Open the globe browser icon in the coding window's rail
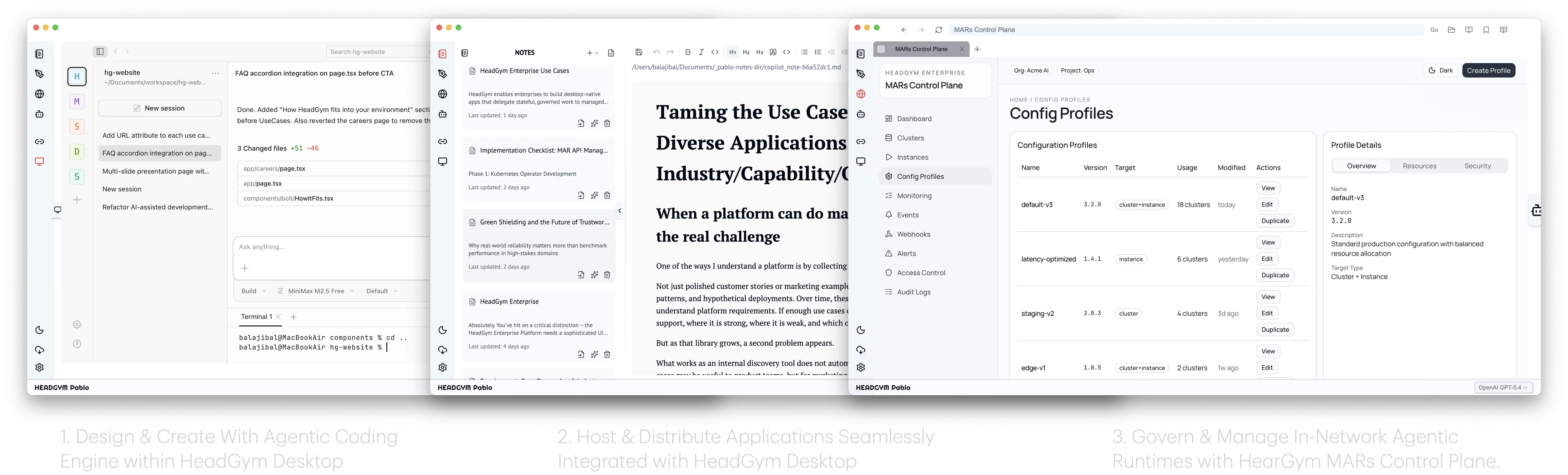 click(40, 94)
